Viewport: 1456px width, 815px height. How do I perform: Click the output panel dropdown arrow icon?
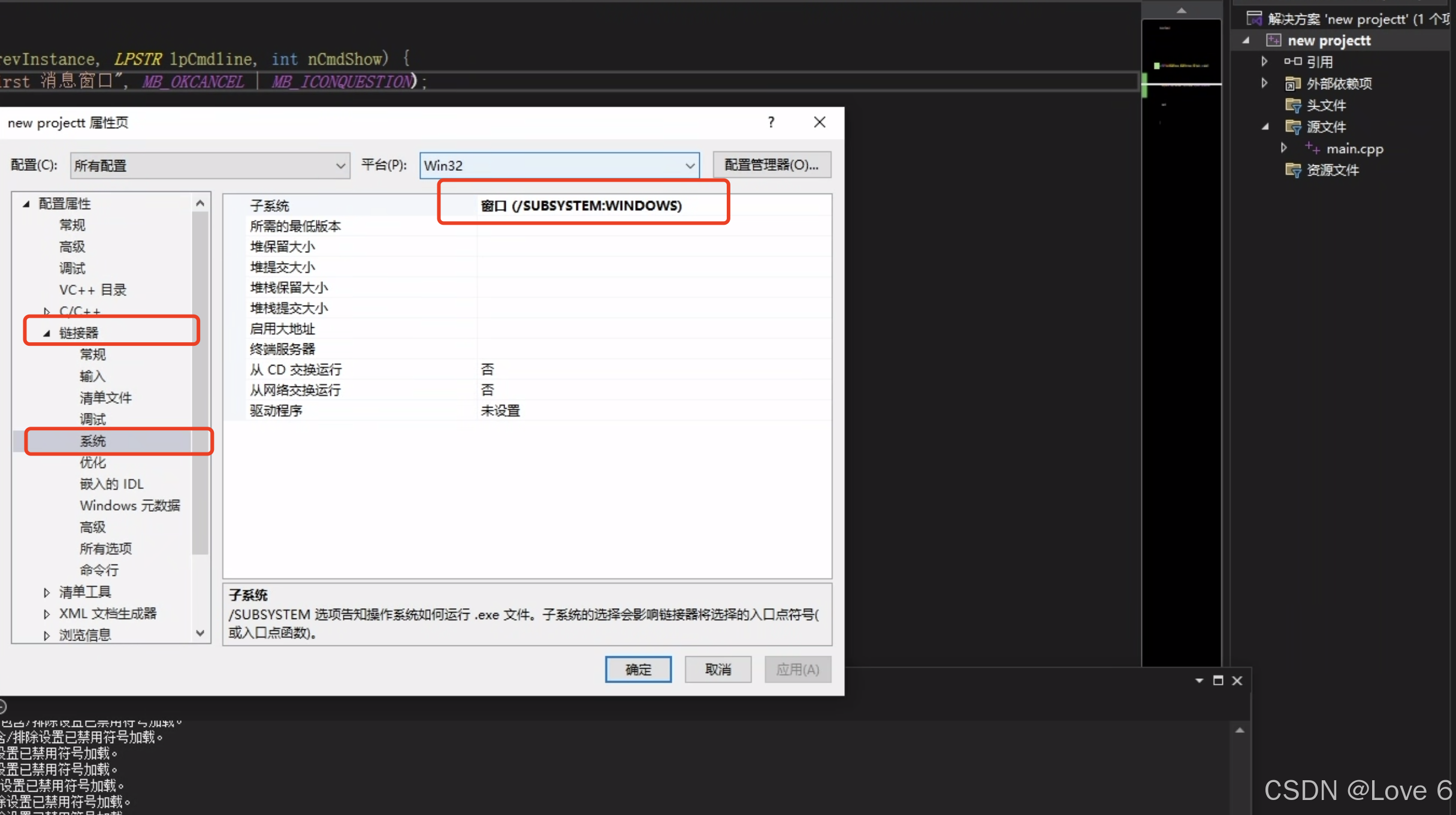pyautogui.click(x=1199, y=681)
